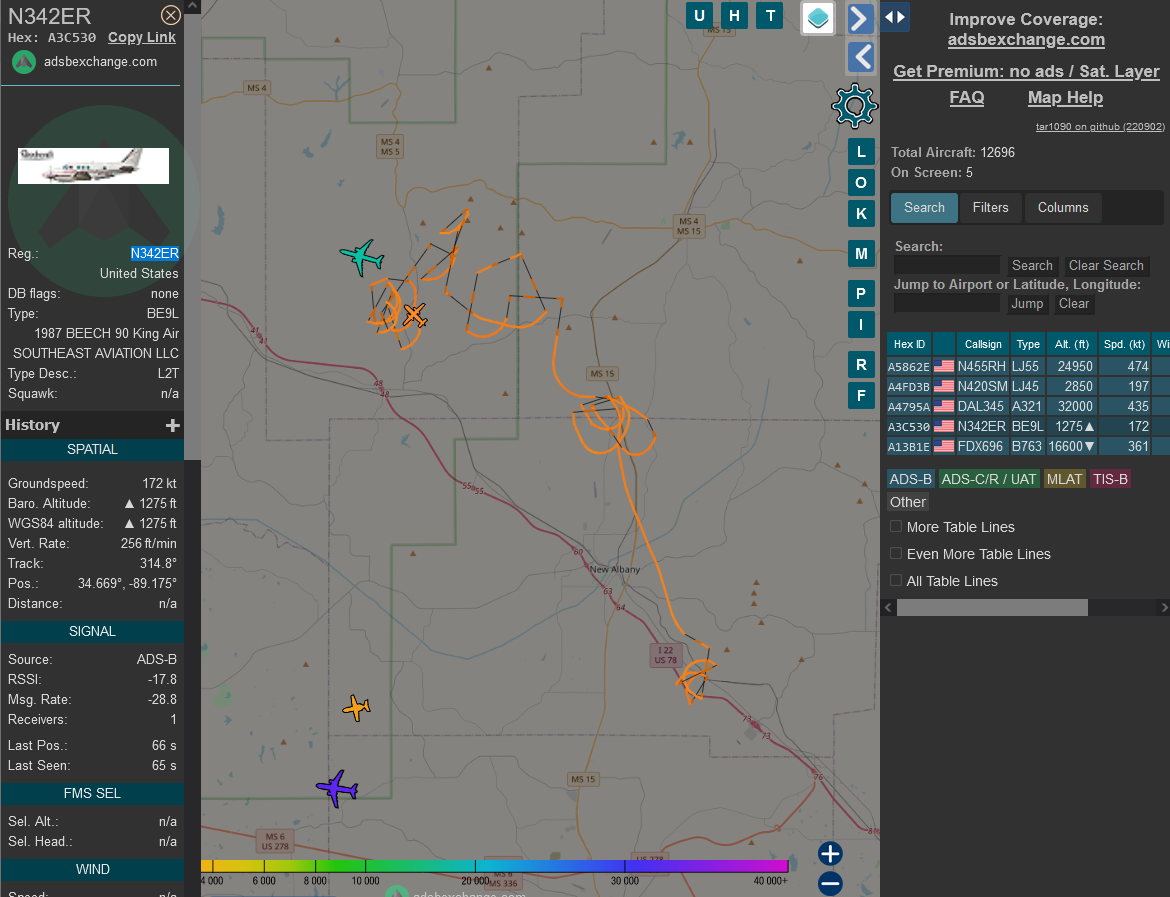Enable More Table Lines checkbox

click(896, 527)
